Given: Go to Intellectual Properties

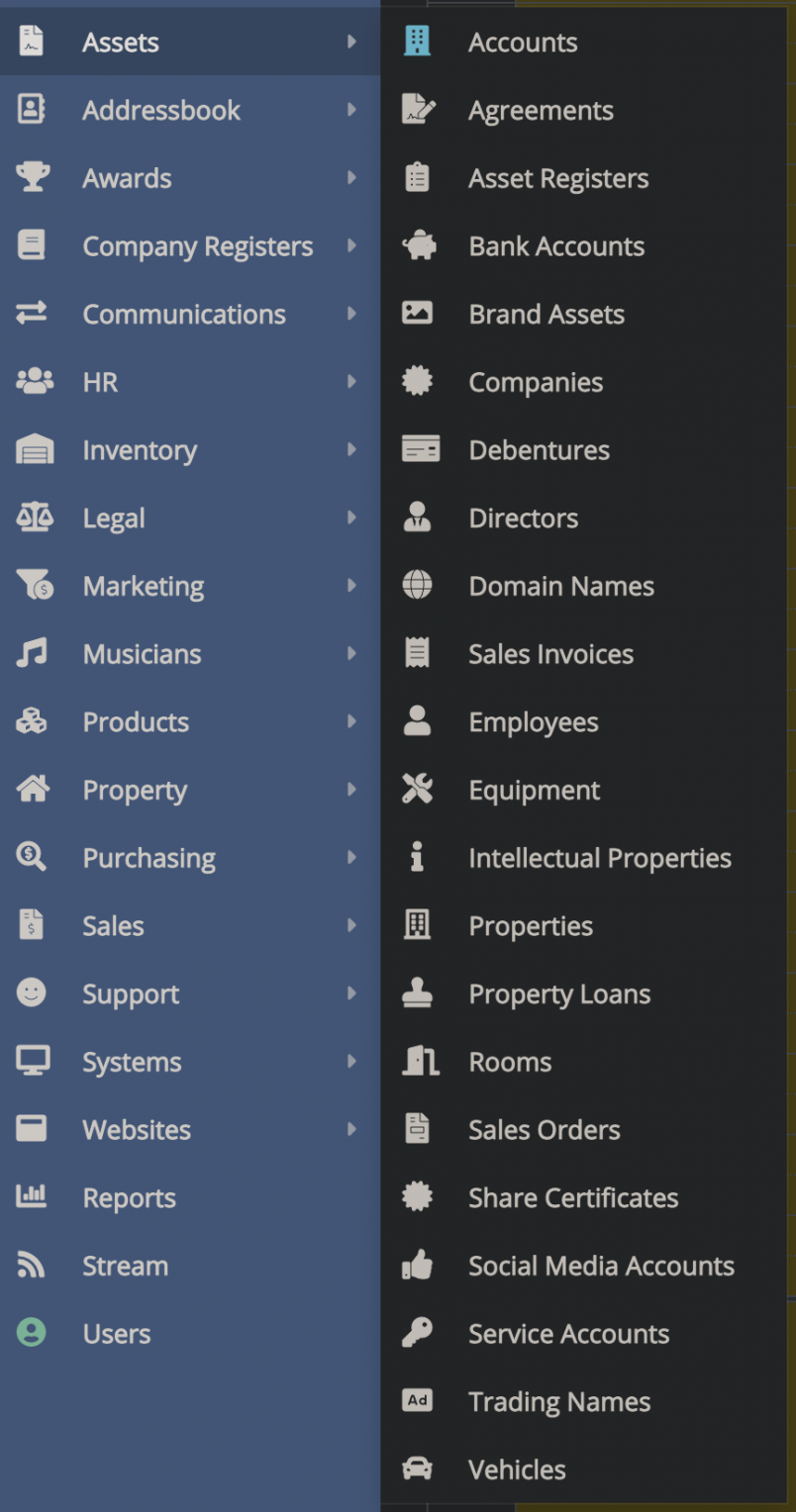Looking at the screenshot, I should 600,858.
